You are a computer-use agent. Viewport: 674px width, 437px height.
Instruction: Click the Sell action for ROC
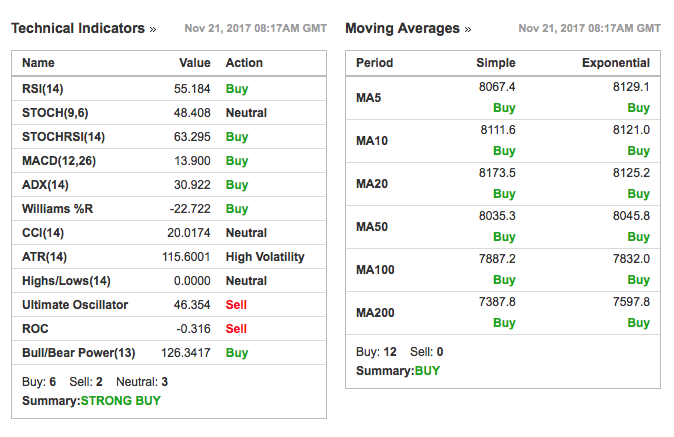coord(236,329)
